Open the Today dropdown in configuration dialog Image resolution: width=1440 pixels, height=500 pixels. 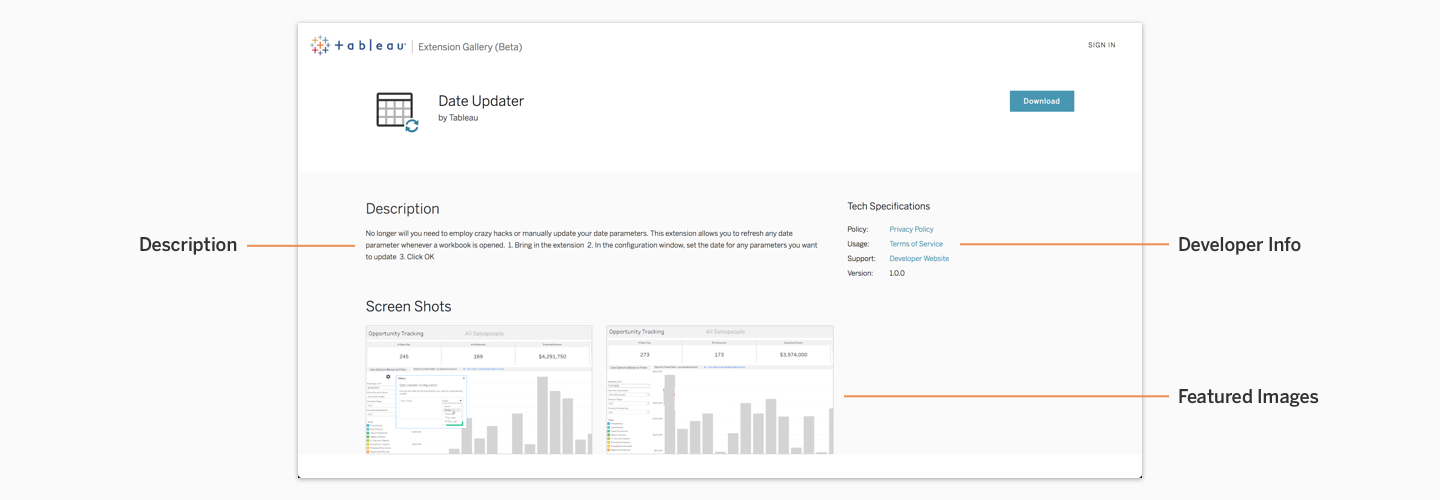click(x=452, y=400)
